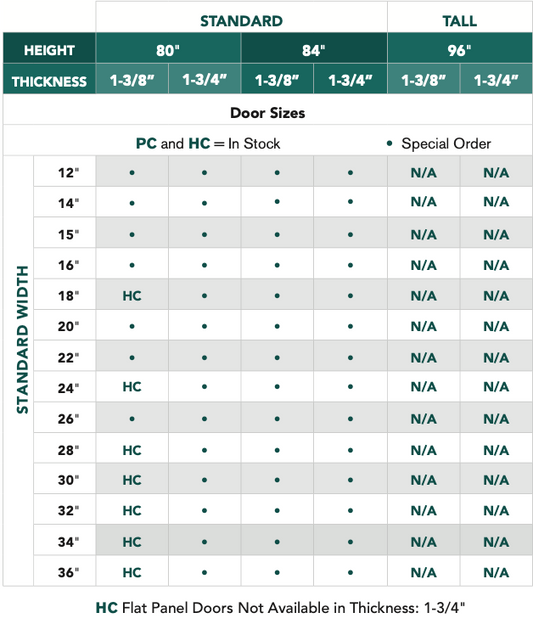Click the PC and HC In Stock legend

pos(208,144)
